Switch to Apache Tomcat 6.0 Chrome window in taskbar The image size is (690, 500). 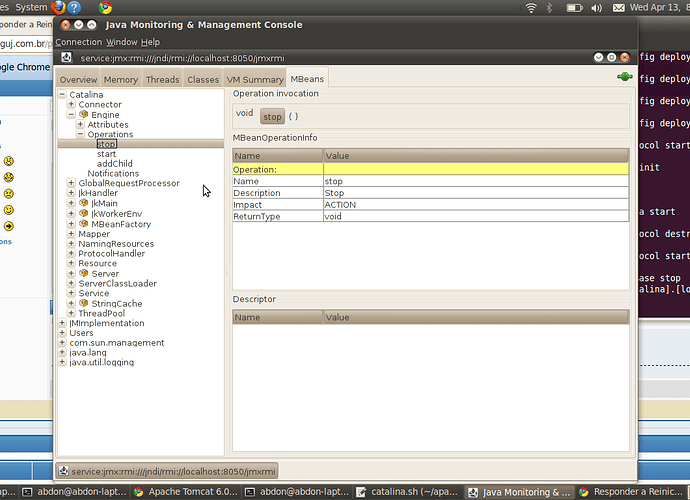tap(187, 492)
